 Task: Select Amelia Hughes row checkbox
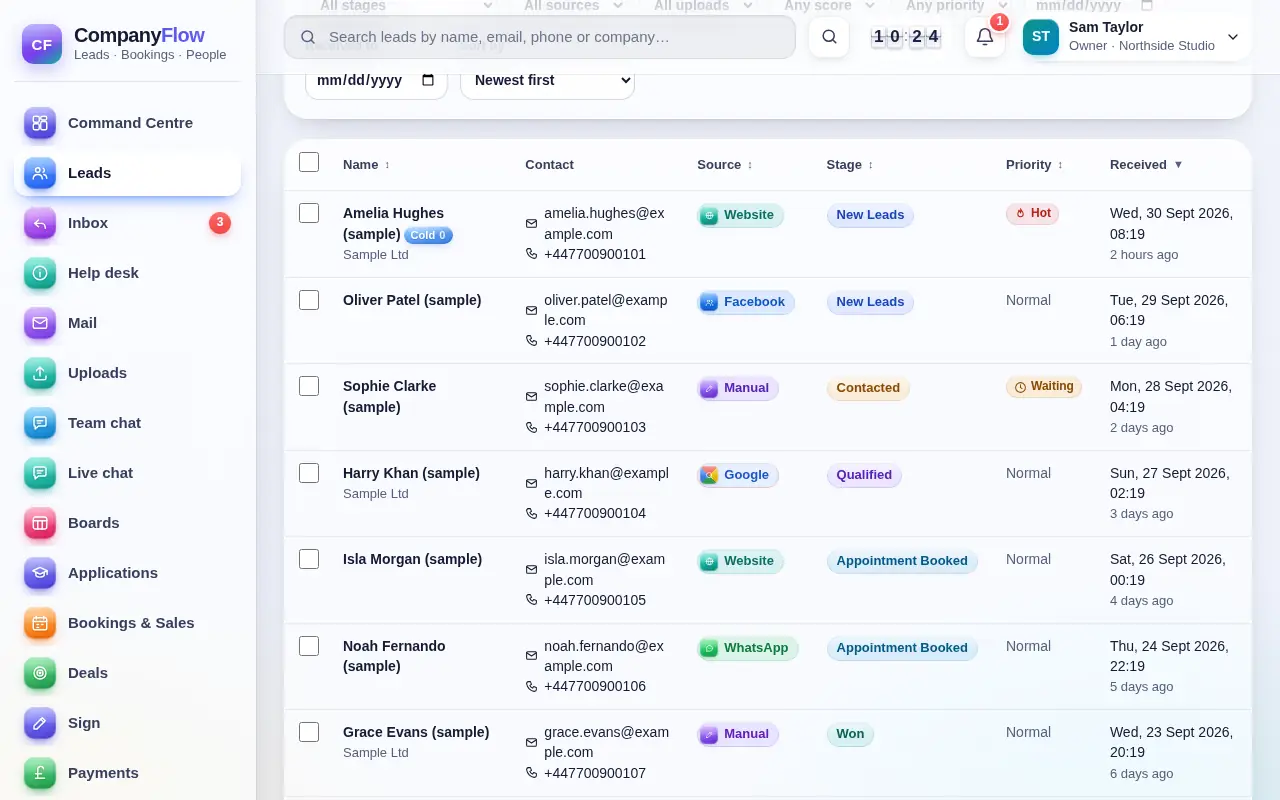[x=309, y=213]
